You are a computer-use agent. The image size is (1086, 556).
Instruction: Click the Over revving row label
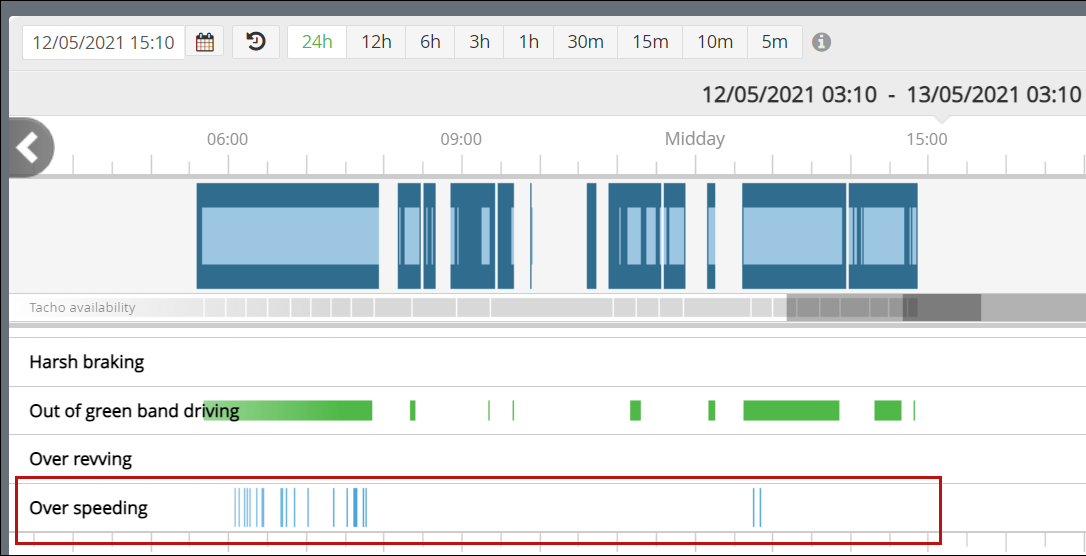click(x=80, y=458)
